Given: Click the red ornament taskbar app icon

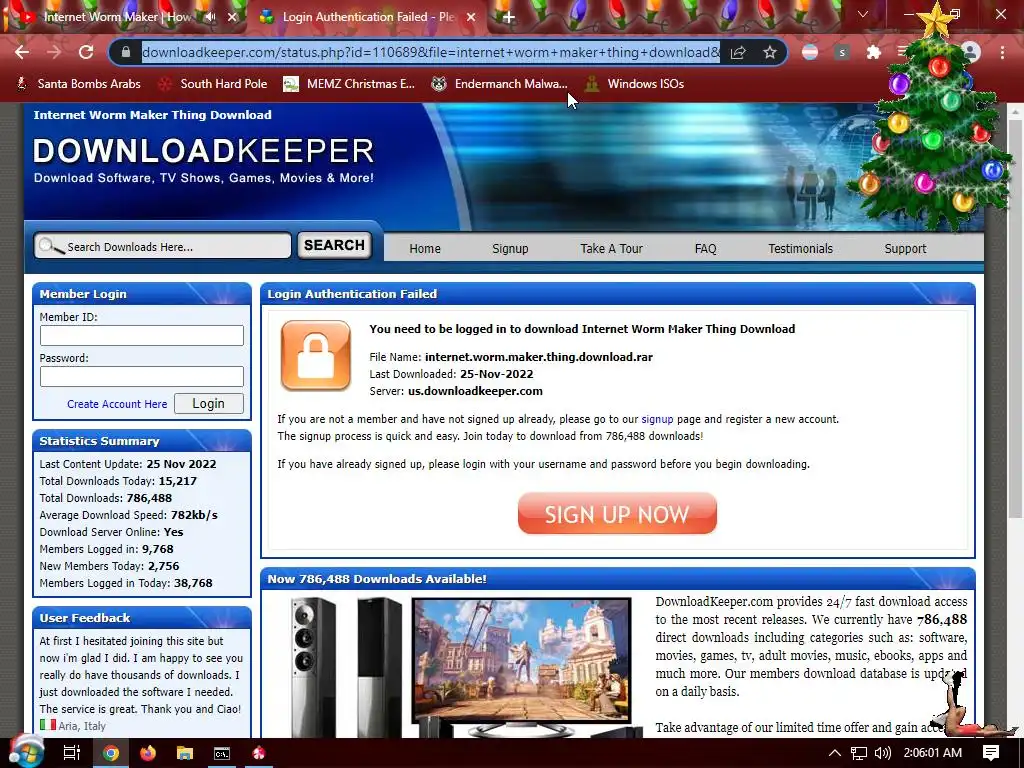Looking at the screenshot, I should 259,753.
